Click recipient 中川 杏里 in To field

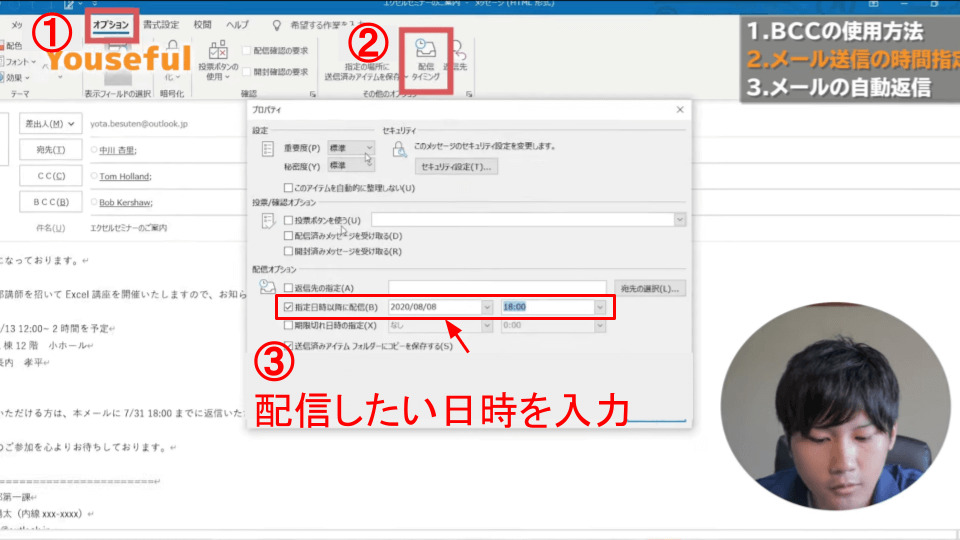(x=118, y=150)
